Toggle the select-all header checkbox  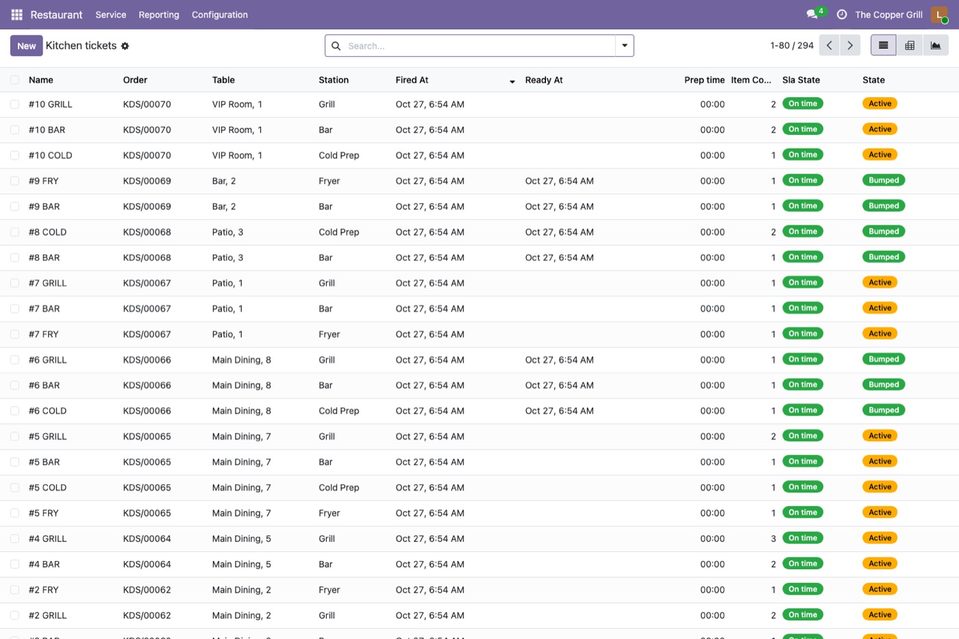click(x=15, y=79)
